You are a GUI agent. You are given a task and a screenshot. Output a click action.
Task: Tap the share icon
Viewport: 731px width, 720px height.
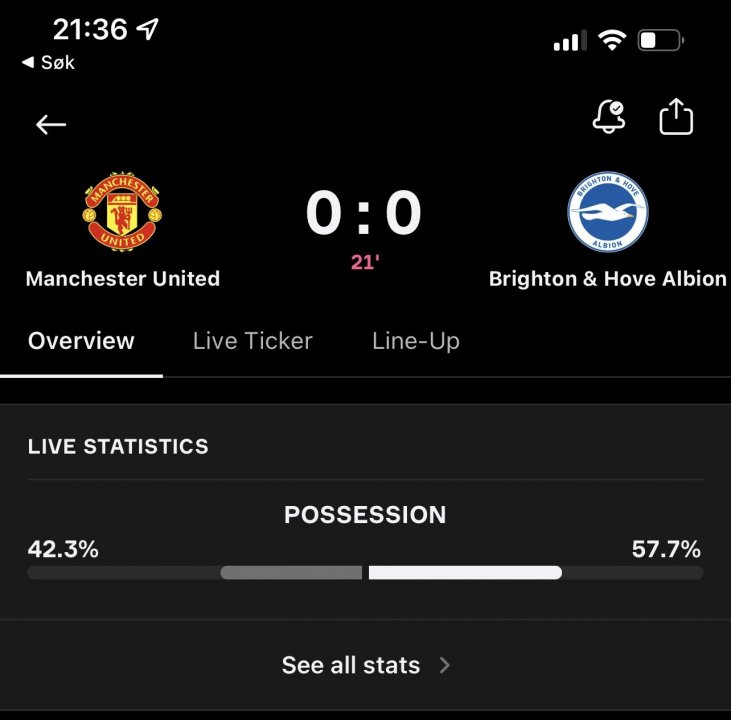coord(676,118)
